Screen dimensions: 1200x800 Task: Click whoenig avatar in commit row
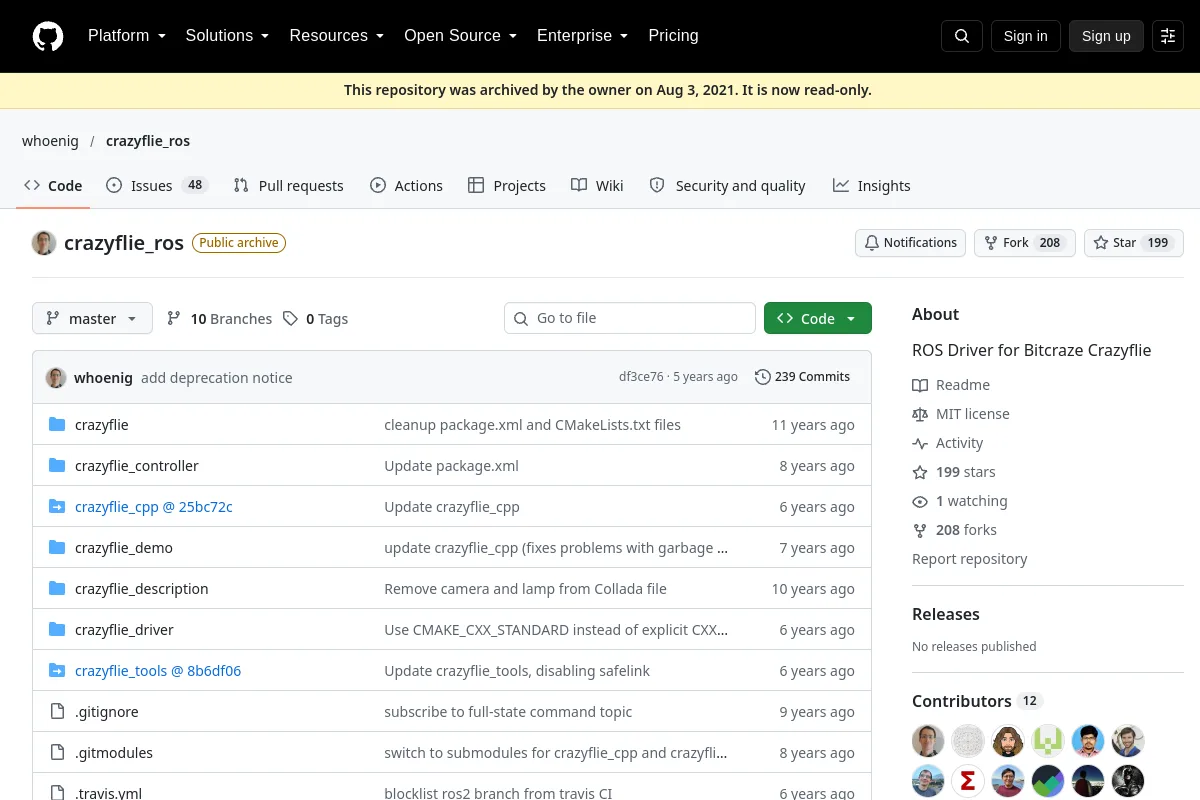coord(56,377)
